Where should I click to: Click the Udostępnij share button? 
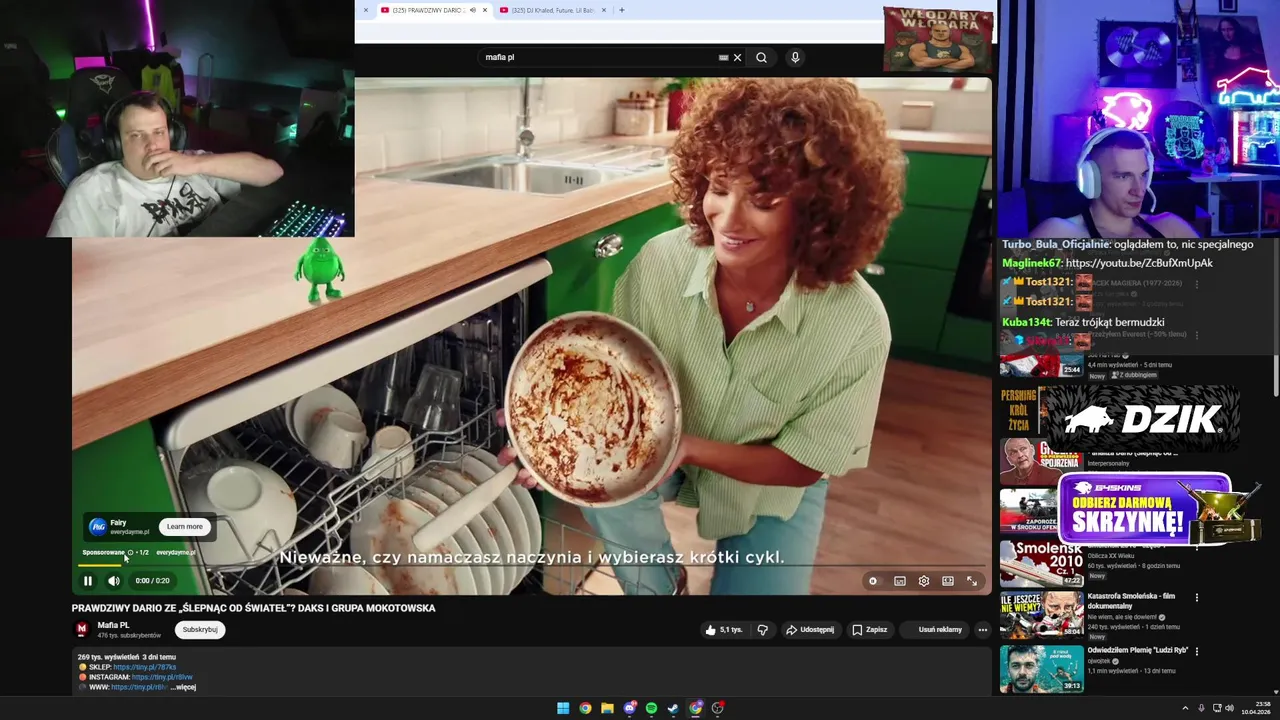(x=810, y=630)
